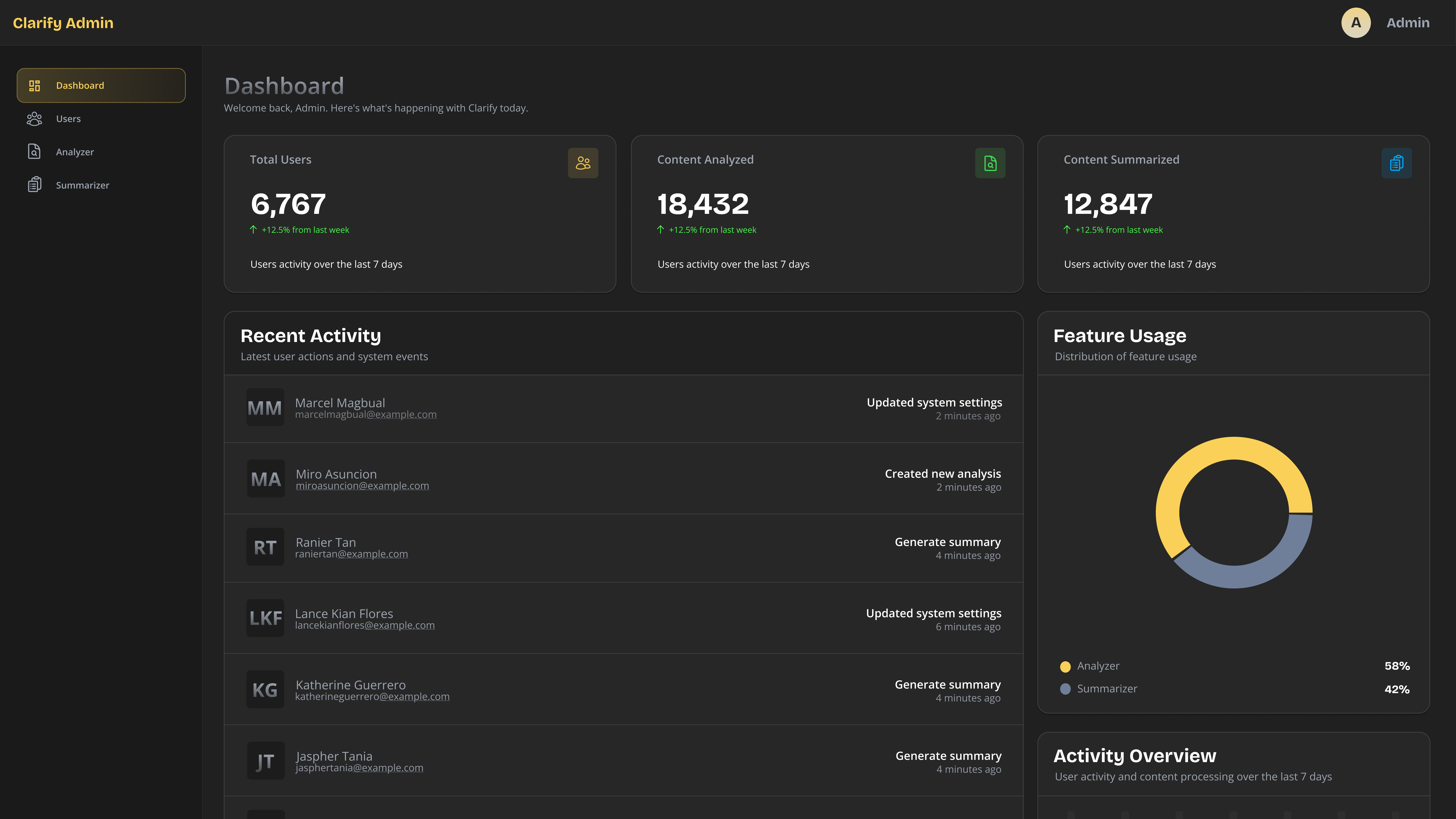
Task: Click the Total Users card title
Action: click(281, 160)
